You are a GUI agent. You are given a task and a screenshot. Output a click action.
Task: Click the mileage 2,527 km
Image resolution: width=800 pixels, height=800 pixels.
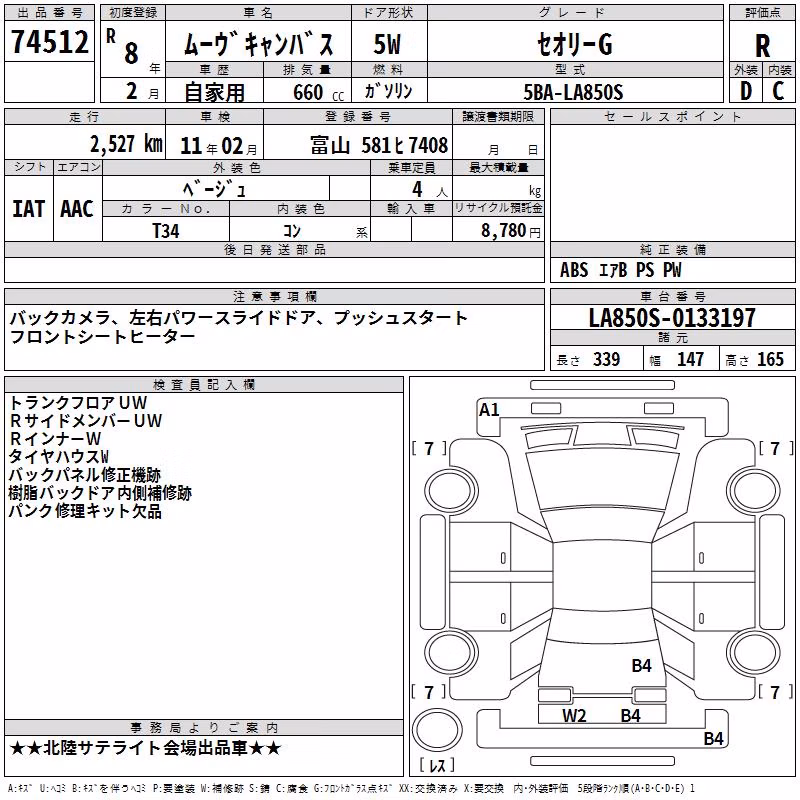(x=127, y=144)
